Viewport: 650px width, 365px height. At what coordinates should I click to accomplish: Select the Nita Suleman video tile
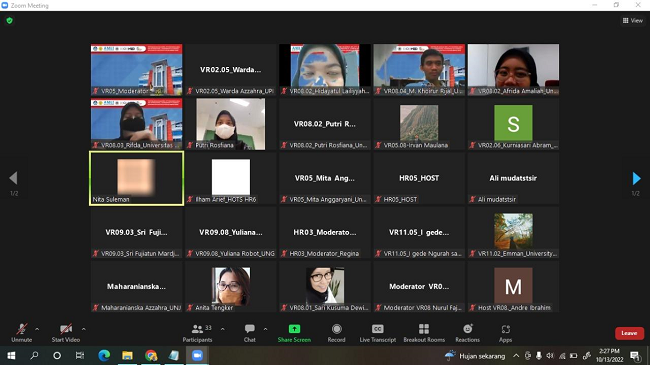click(x=136, y=178)
